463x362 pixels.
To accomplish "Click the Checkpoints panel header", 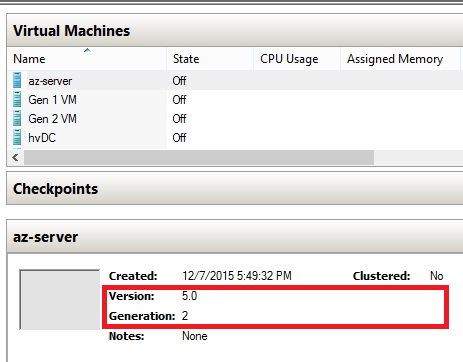I will [235, 188].
